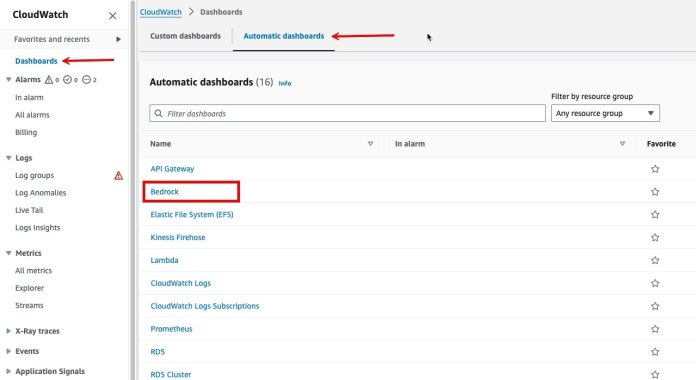Viewport: 696px width, 380px height.
Task: Expand the X-Ray traces section
Action: (x=8, y=331)
